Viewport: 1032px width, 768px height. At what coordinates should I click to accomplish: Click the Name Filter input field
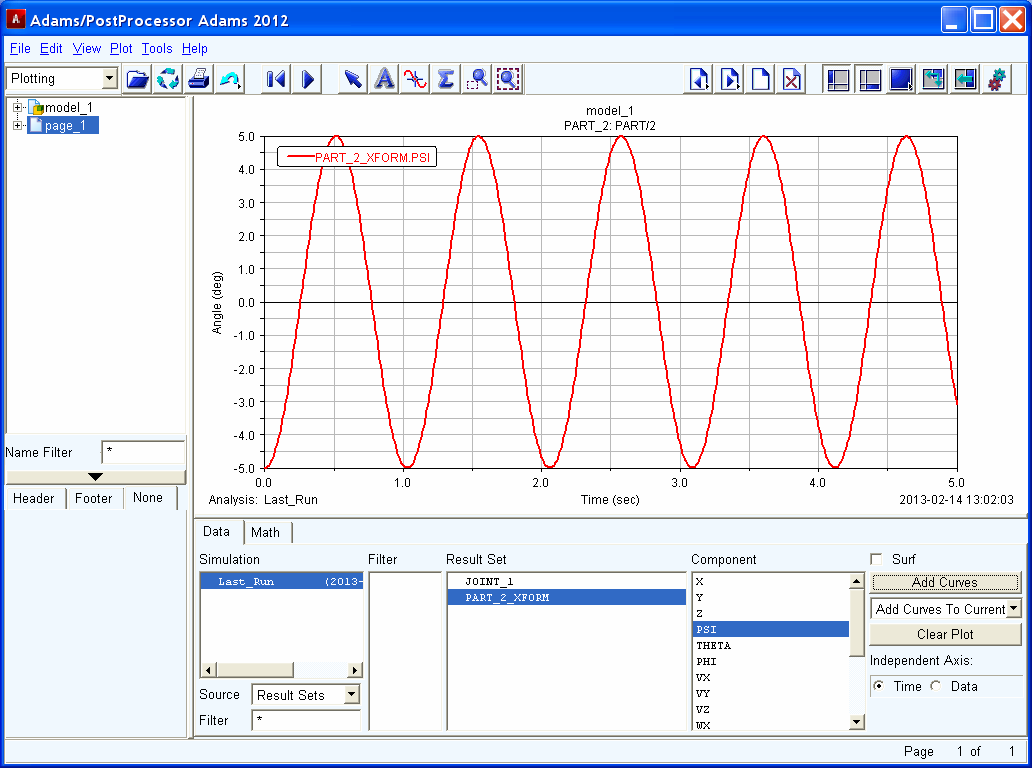click(143, 452)
